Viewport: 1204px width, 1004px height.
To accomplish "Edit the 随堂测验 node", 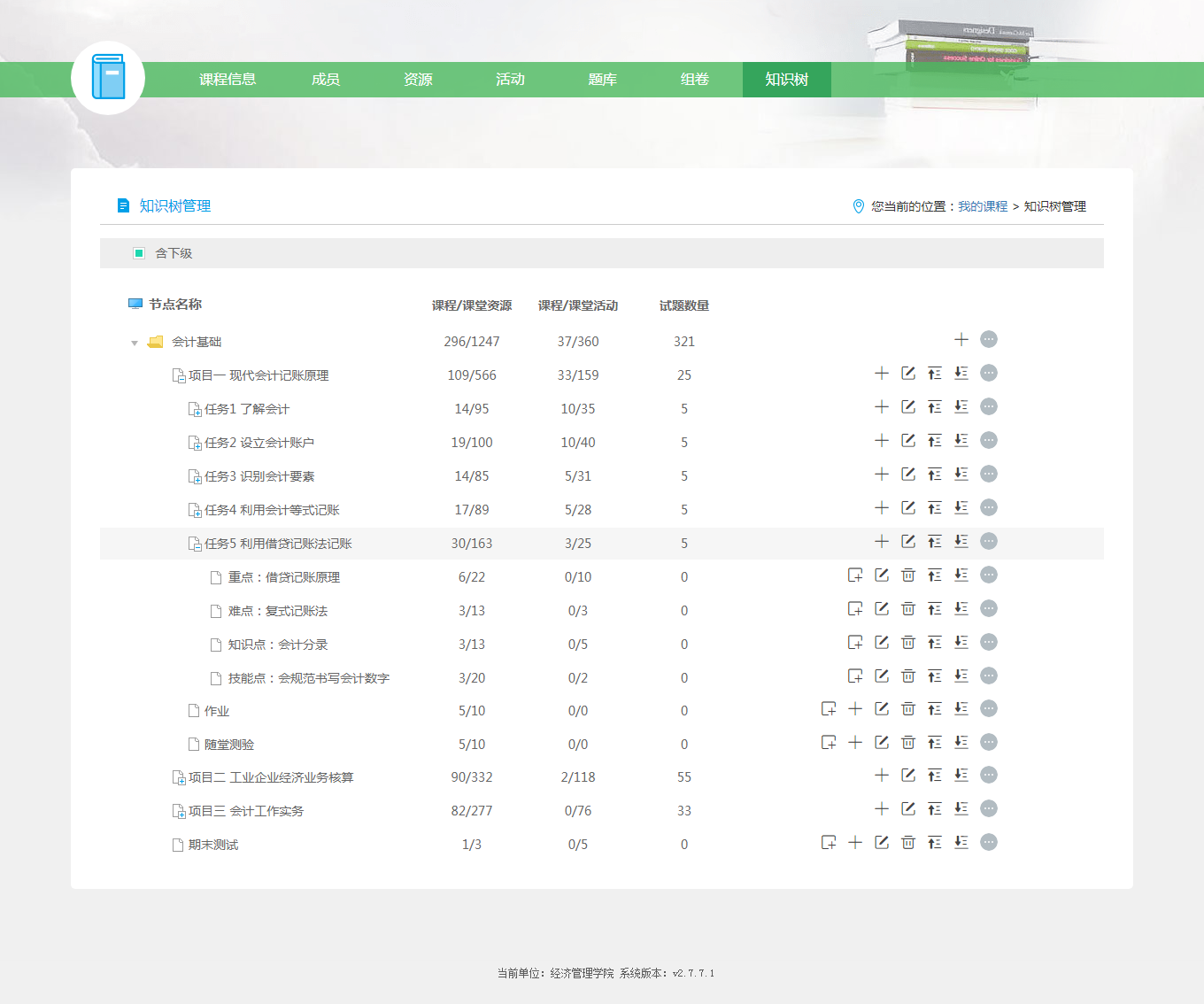I will click(882, 742).
